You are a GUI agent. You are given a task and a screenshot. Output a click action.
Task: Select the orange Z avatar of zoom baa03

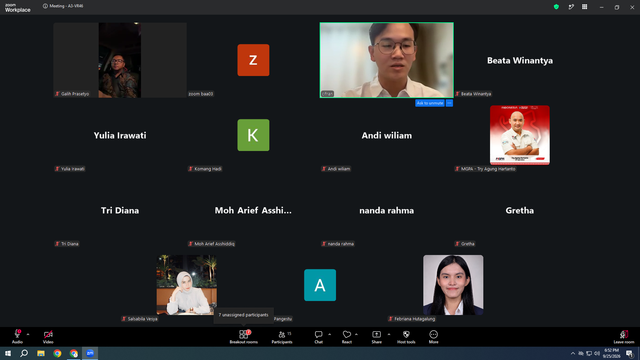click(253, 60)
